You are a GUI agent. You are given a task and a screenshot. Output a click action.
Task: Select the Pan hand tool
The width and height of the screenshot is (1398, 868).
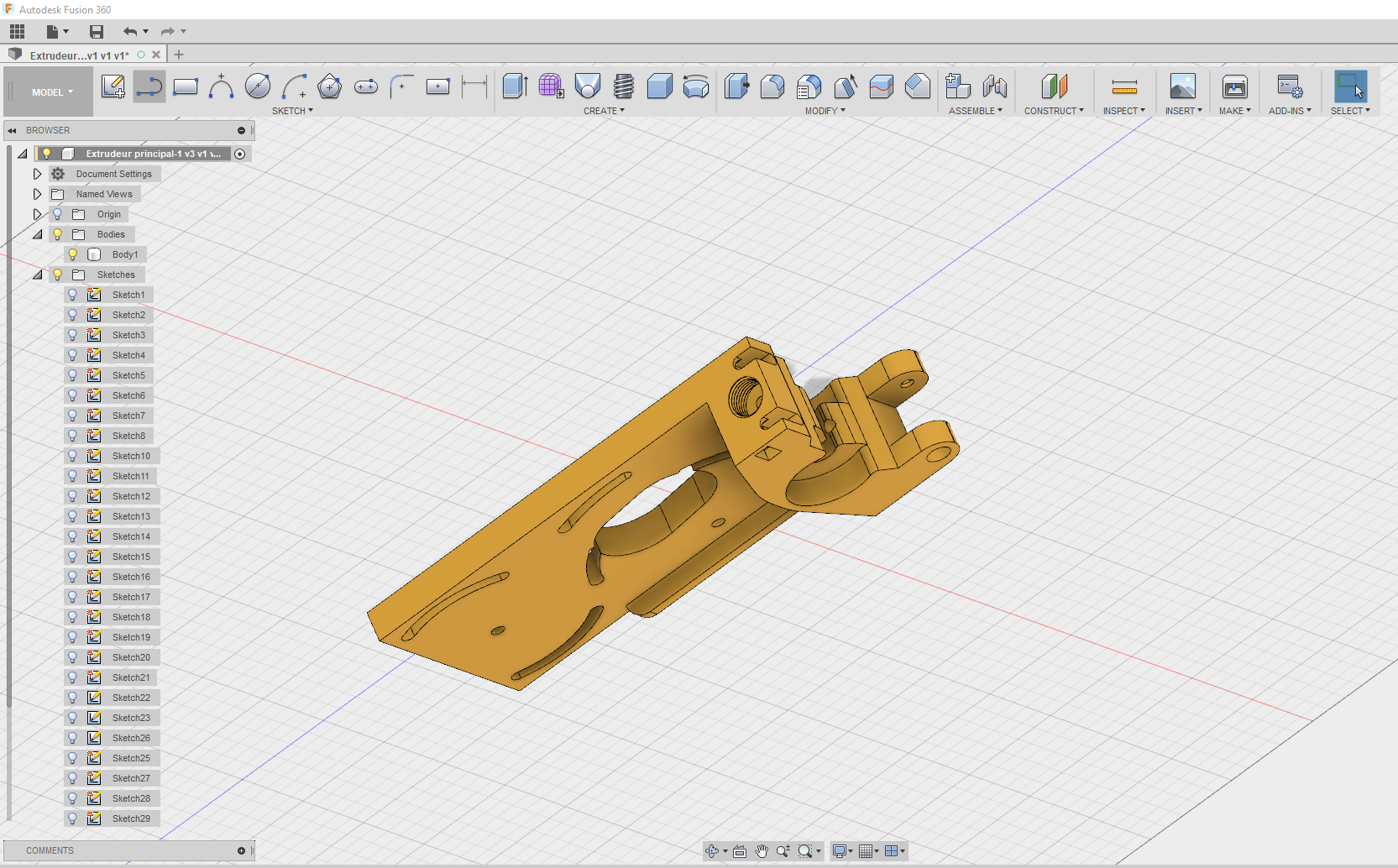[x=762, y=851]
